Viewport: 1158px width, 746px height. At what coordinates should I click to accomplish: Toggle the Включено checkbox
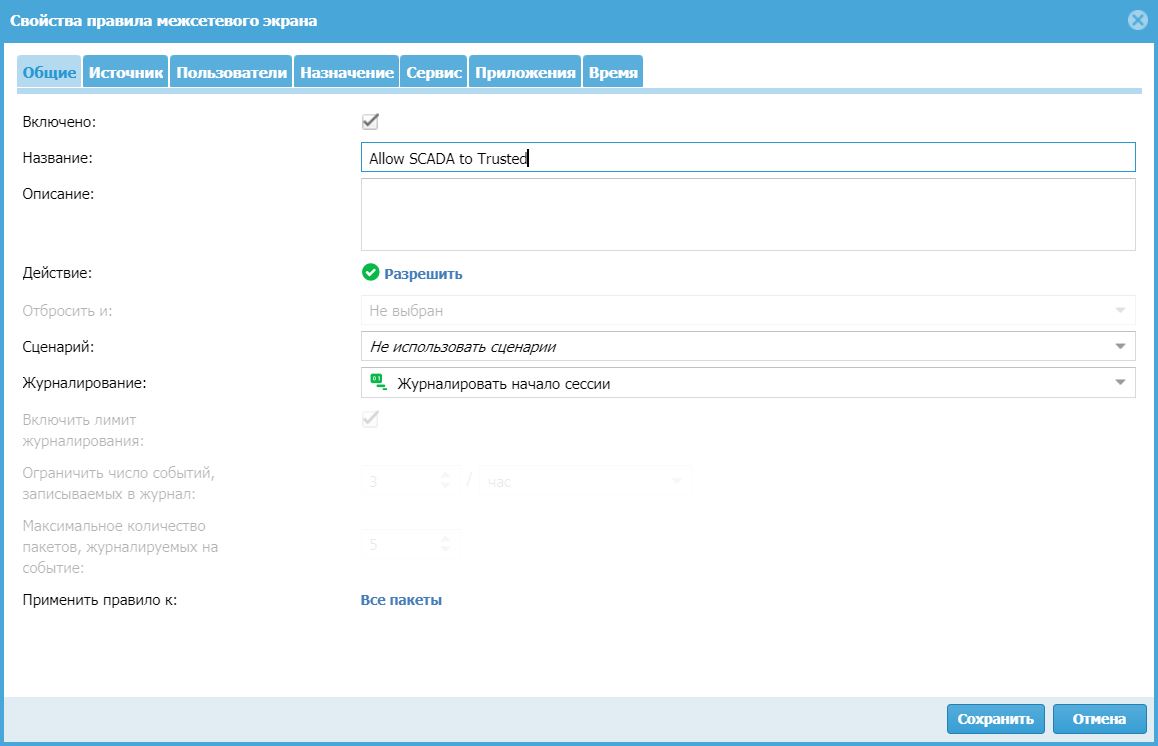tap(370, 121)
